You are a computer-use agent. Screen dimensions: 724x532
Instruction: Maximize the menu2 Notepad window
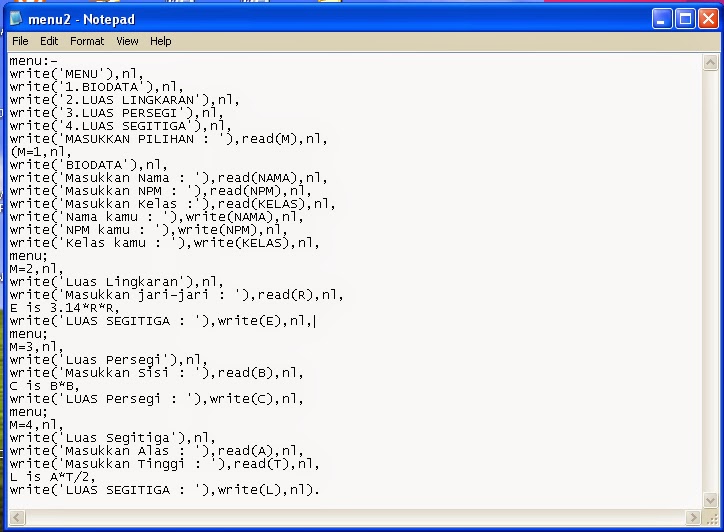coord(685,19)
